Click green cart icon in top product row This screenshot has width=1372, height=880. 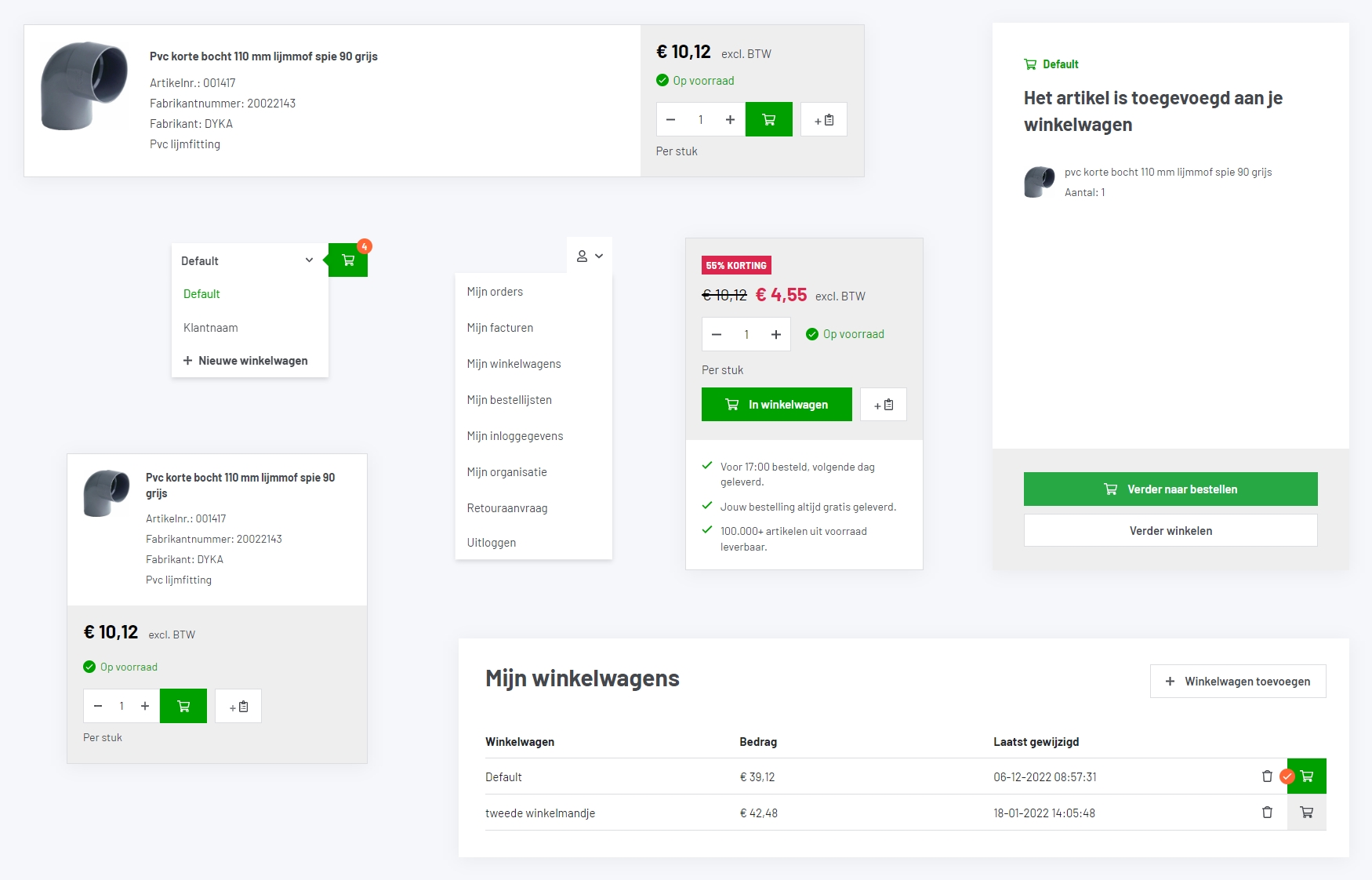coord(768,120)
